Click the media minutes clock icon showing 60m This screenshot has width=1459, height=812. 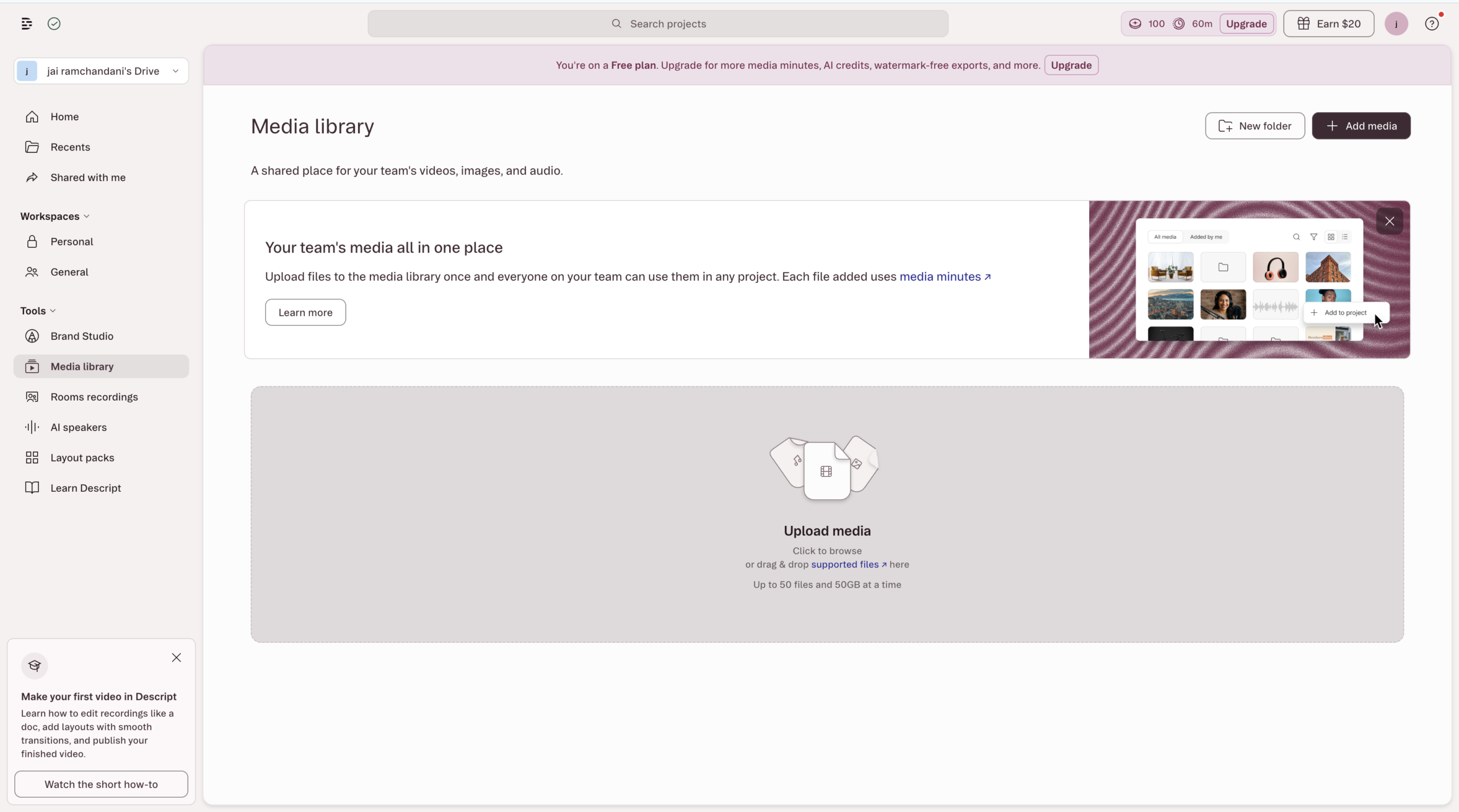[x=1179, y=23]
